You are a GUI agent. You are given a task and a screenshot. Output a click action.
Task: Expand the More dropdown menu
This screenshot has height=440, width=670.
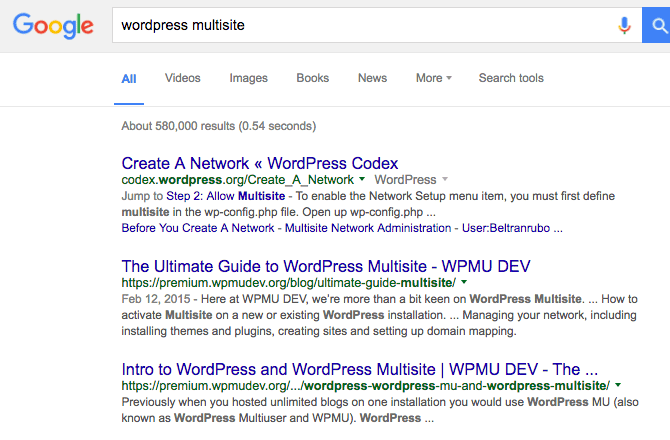pos(434,78)
